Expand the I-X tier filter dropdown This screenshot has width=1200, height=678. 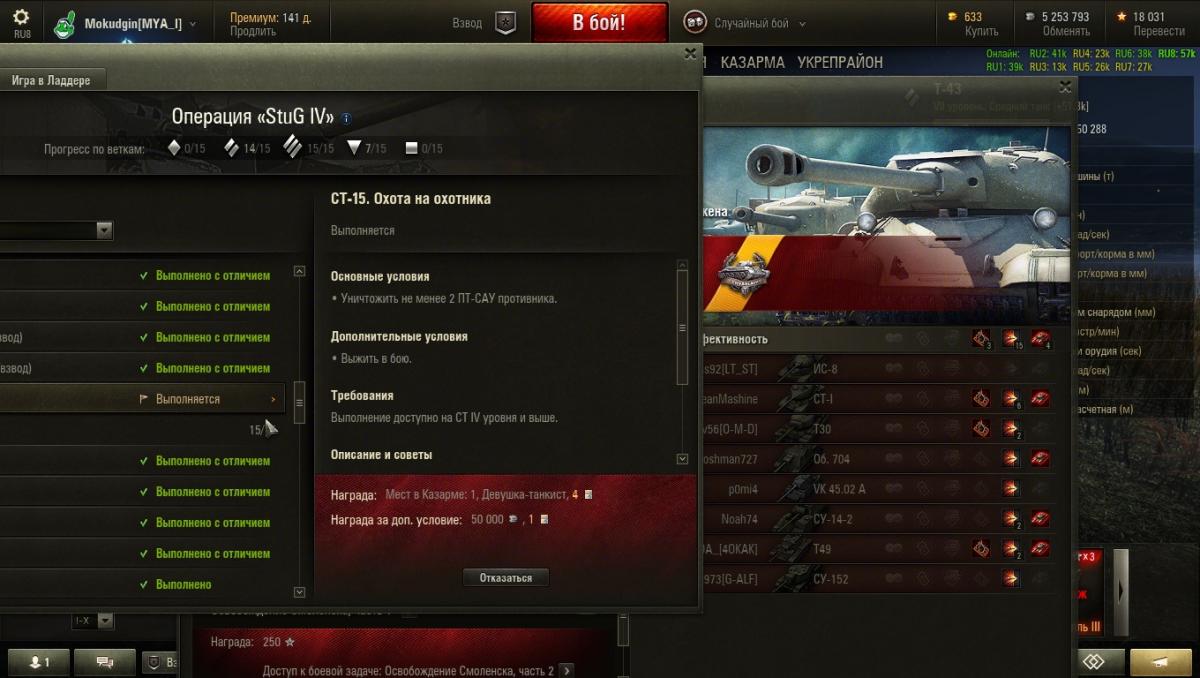[105, 621]
